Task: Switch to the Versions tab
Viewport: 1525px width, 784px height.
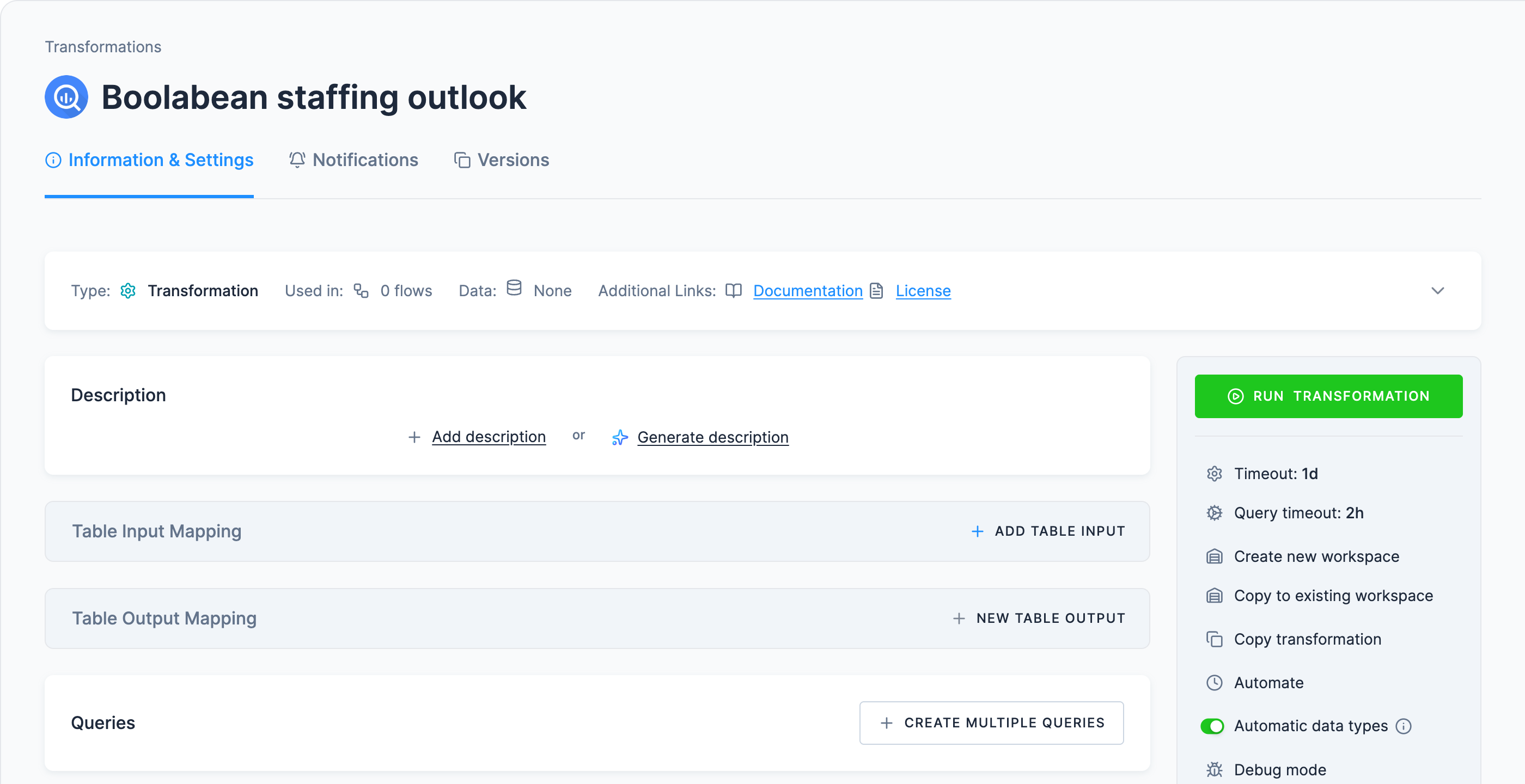Action: [x=502, y=161]
